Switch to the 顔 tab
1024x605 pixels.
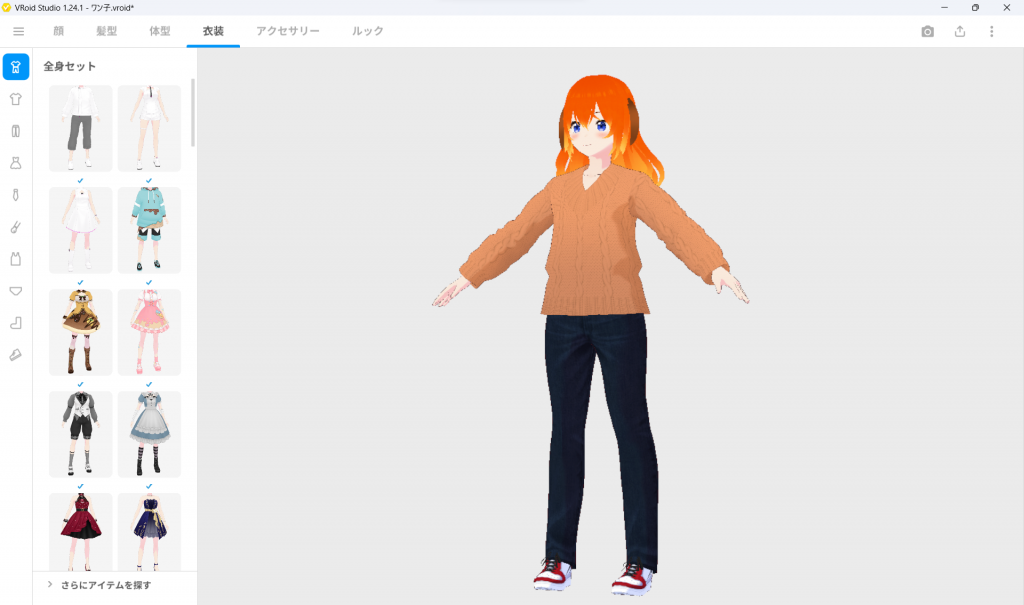(59, 31)
